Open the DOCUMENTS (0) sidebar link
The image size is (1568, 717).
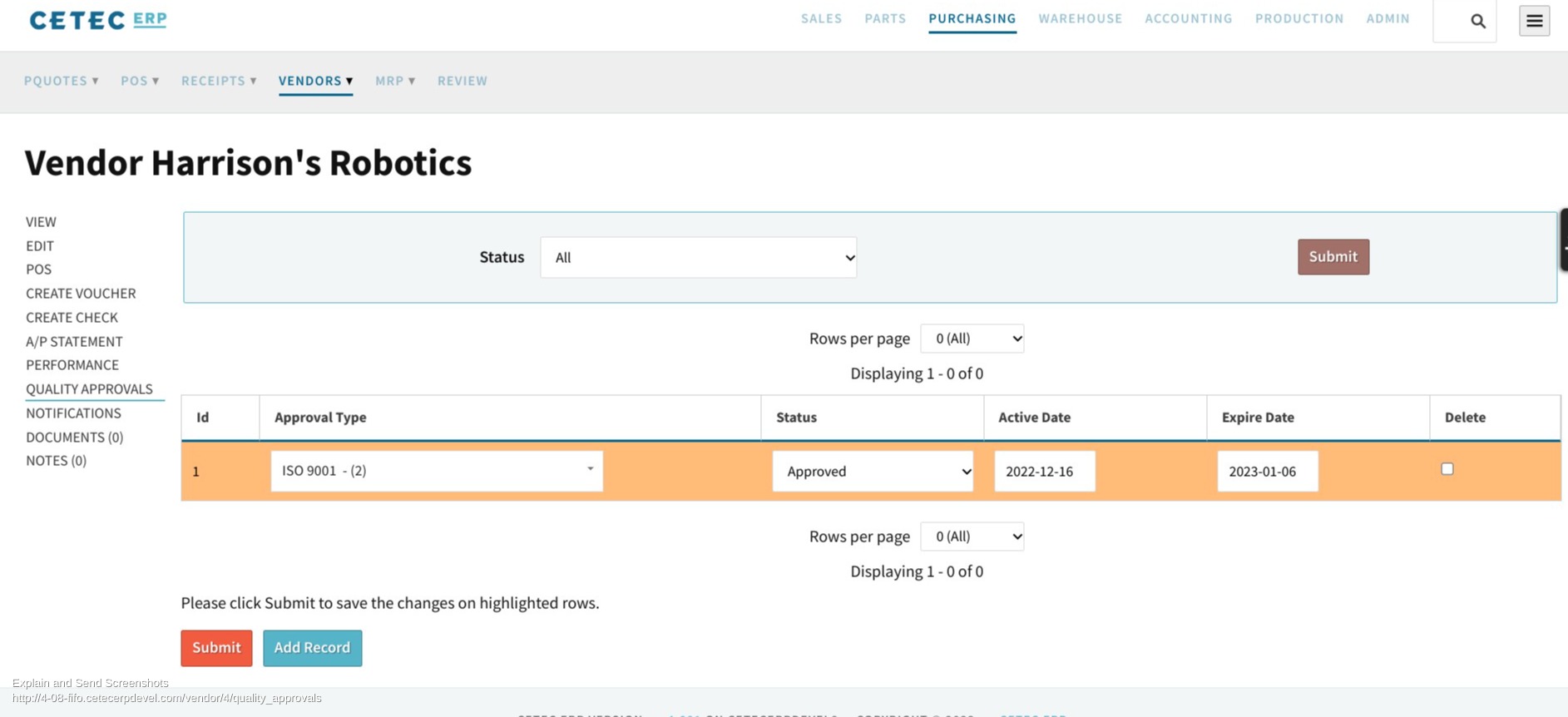click(x=74, y=438)
